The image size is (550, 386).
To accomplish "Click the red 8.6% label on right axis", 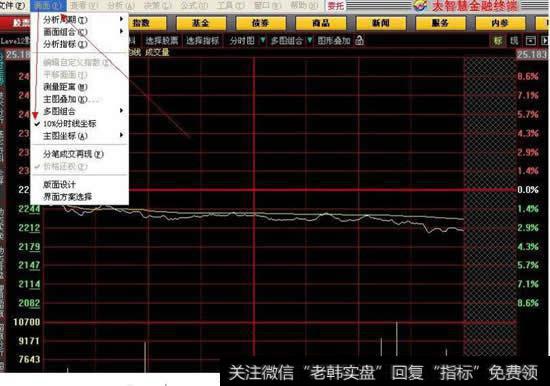I will click(528, 76).
